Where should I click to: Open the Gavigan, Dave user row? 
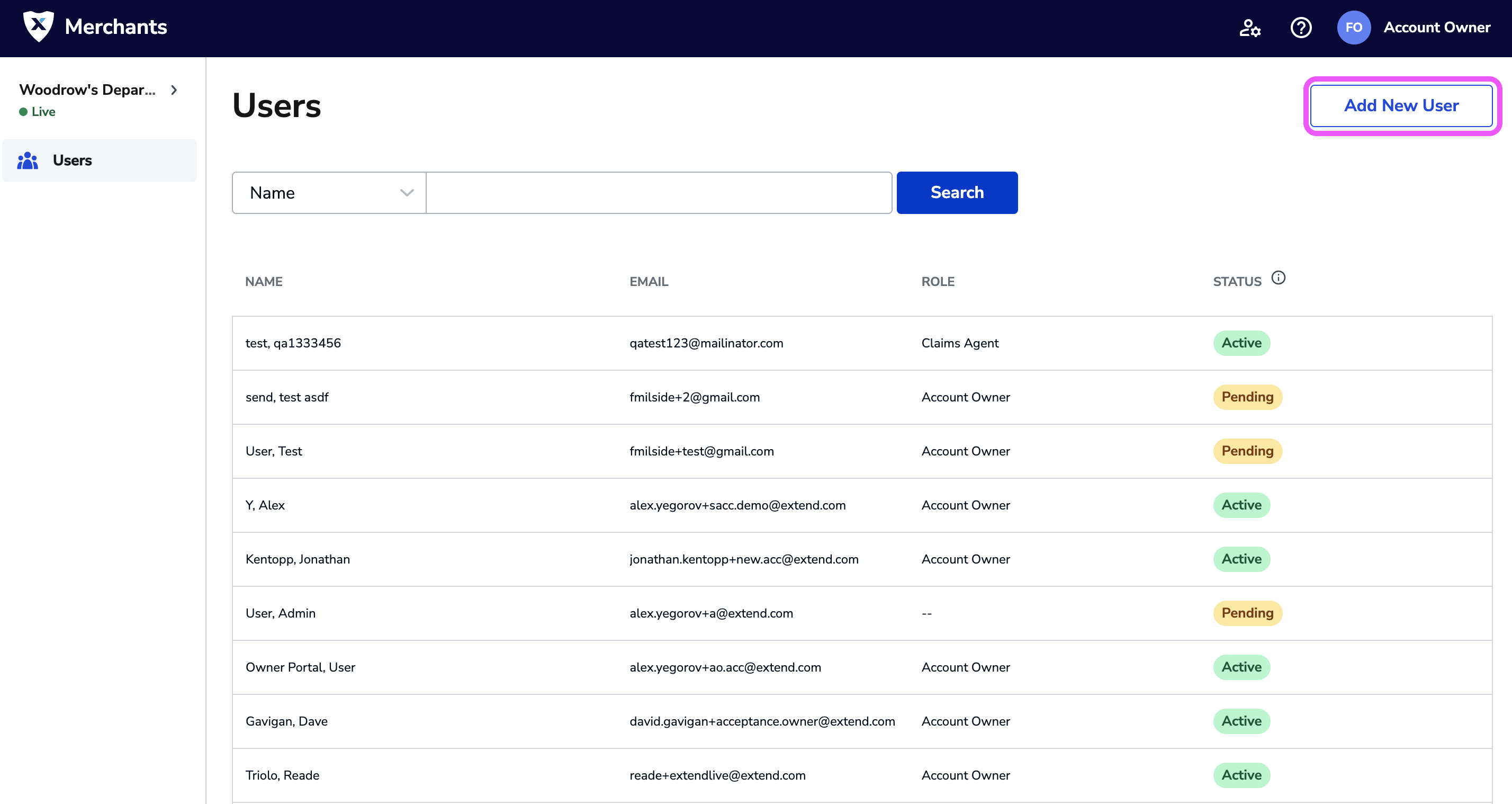286,721
